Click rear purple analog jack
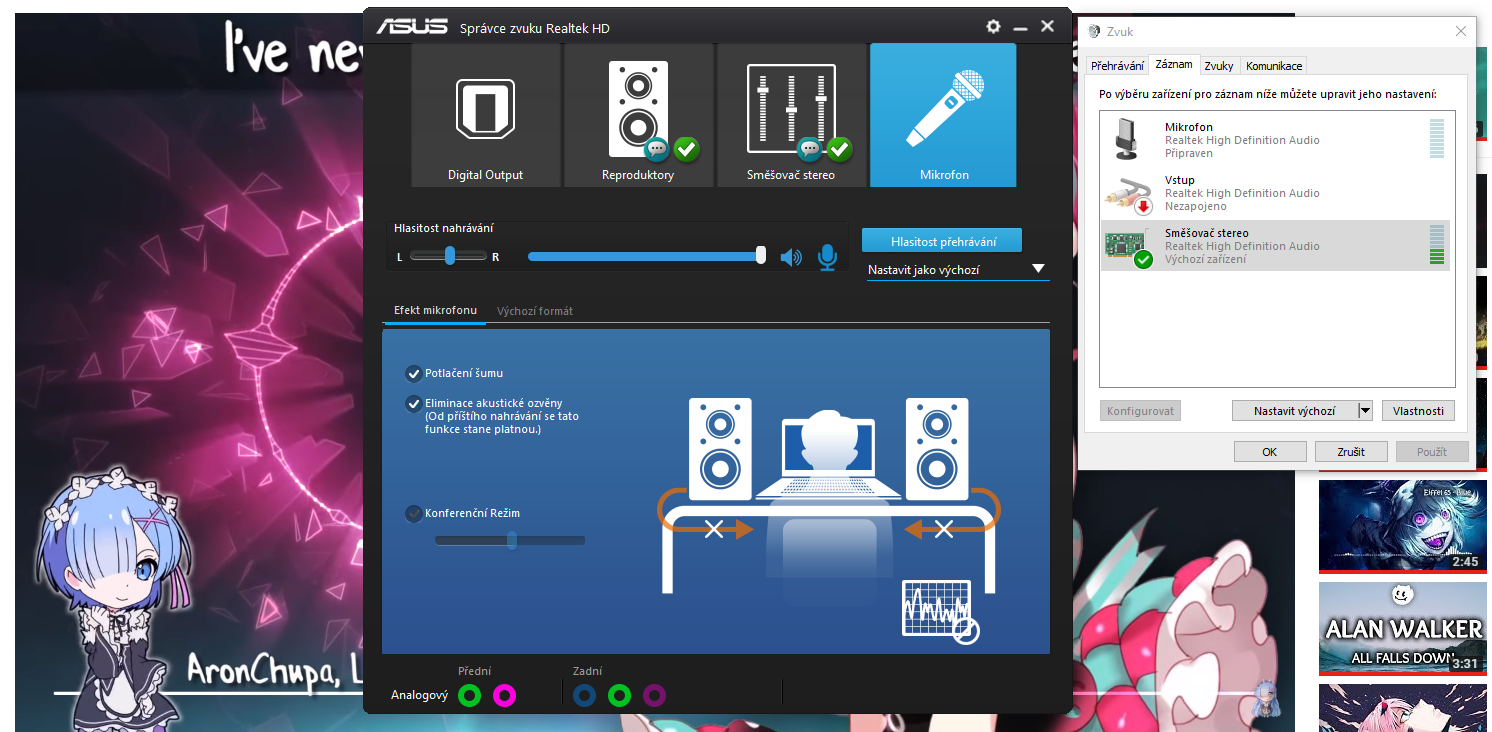Screen dimensions: 1492x732 tap(654, 695)
